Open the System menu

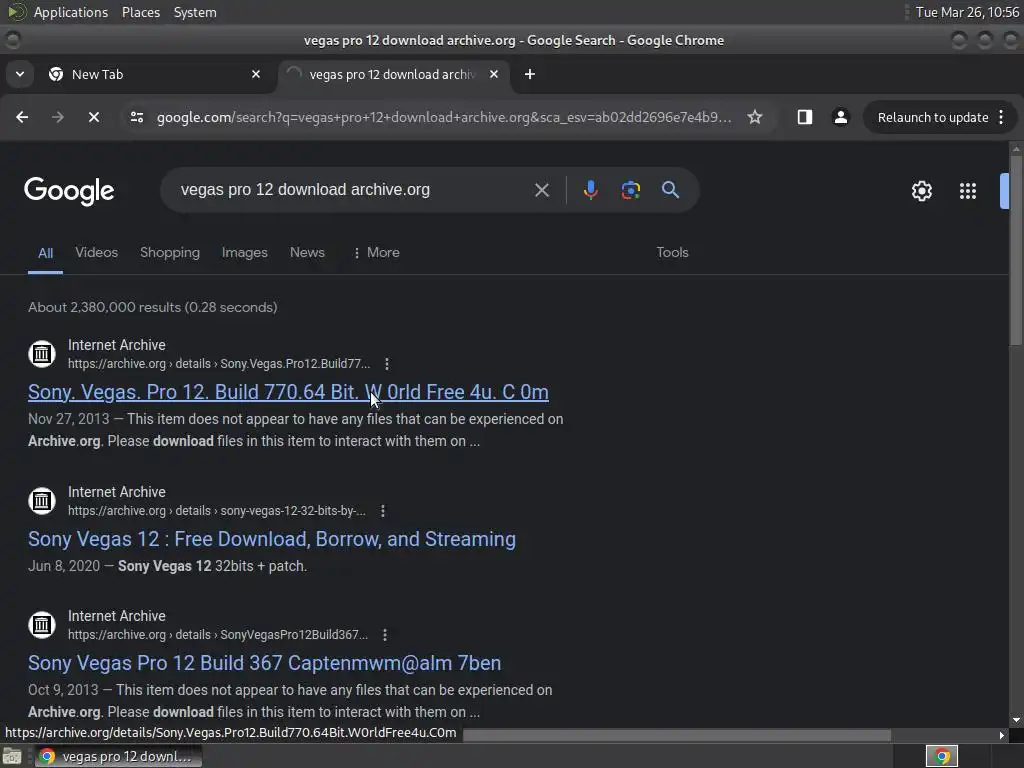[x=195, y=12]
